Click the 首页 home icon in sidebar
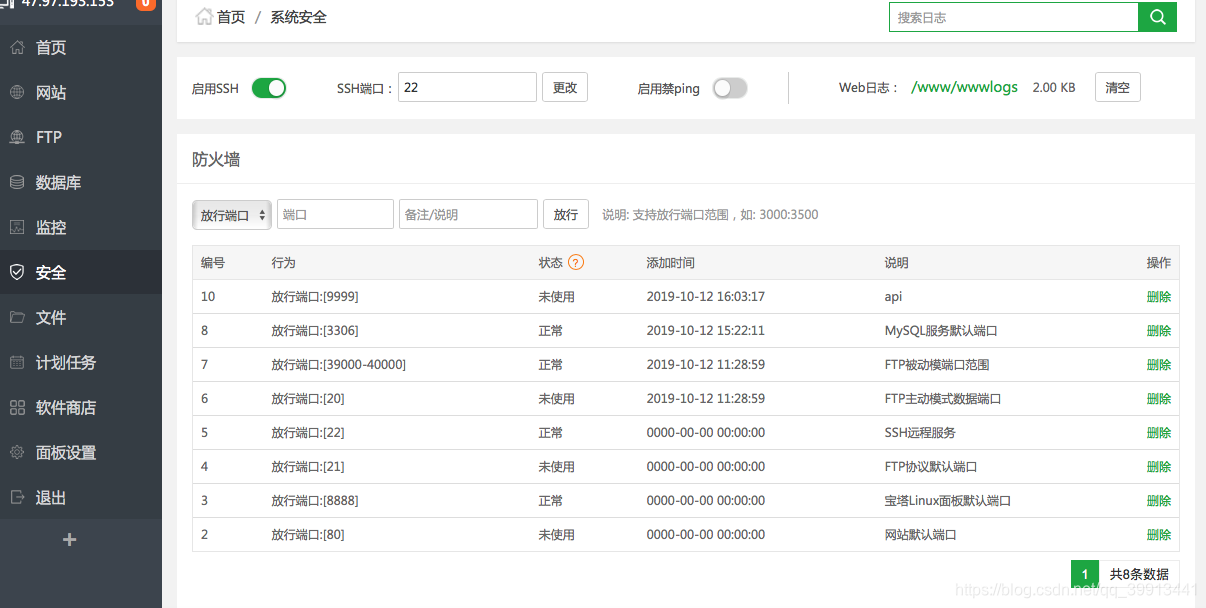 coord(17,47)
